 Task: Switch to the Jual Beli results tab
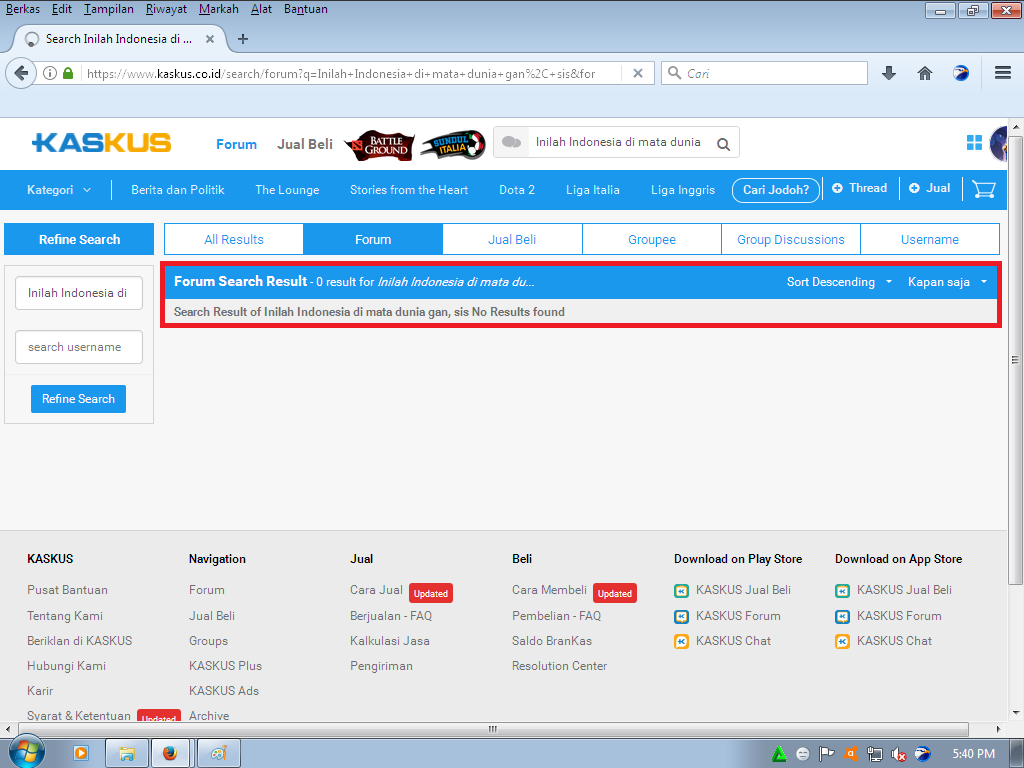click(x=512, y=240)
